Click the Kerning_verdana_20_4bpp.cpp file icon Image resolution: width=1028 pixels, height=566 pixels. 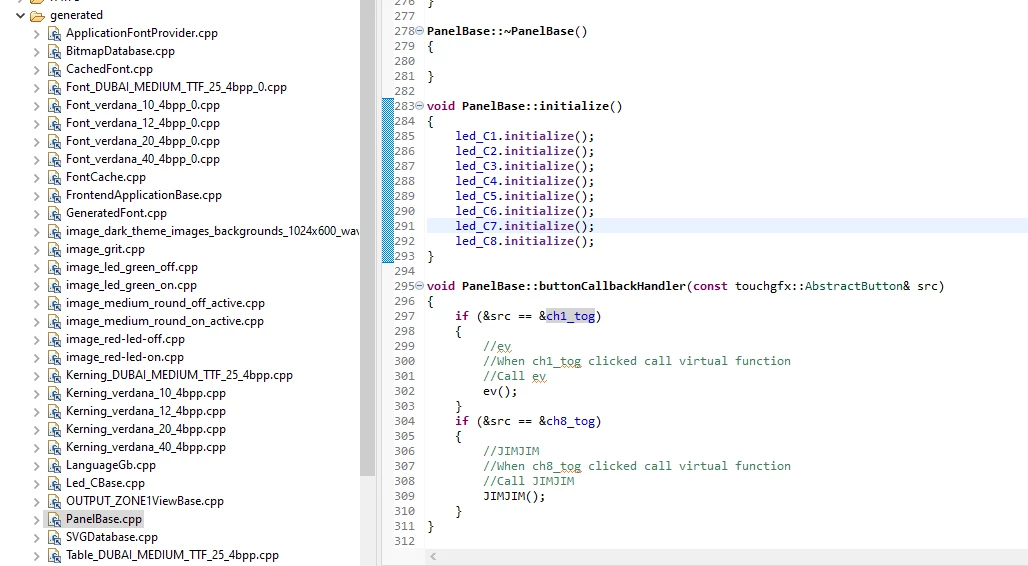tap(54, 430)
